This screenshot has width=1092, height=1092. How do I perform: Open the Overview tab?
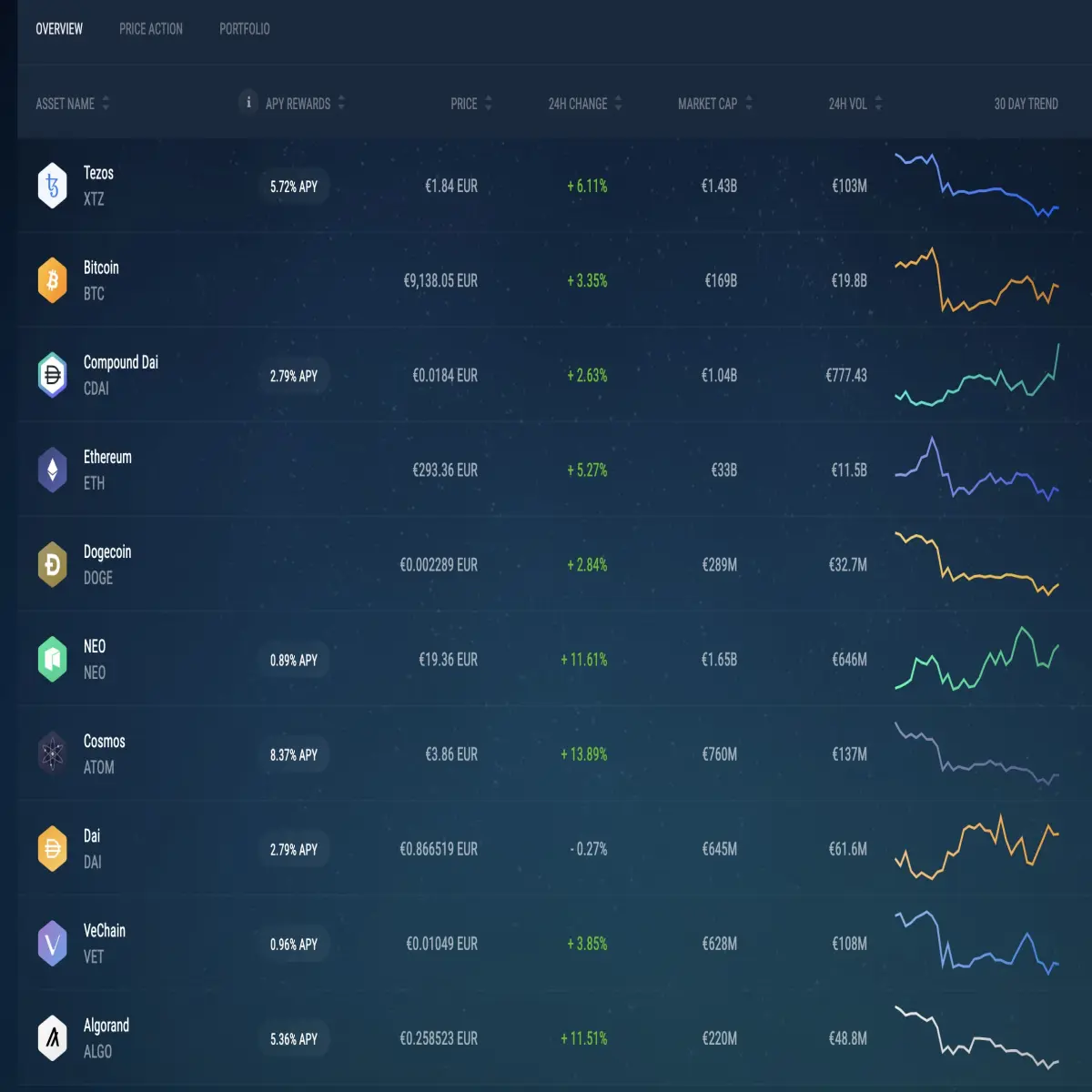(59, 29)
